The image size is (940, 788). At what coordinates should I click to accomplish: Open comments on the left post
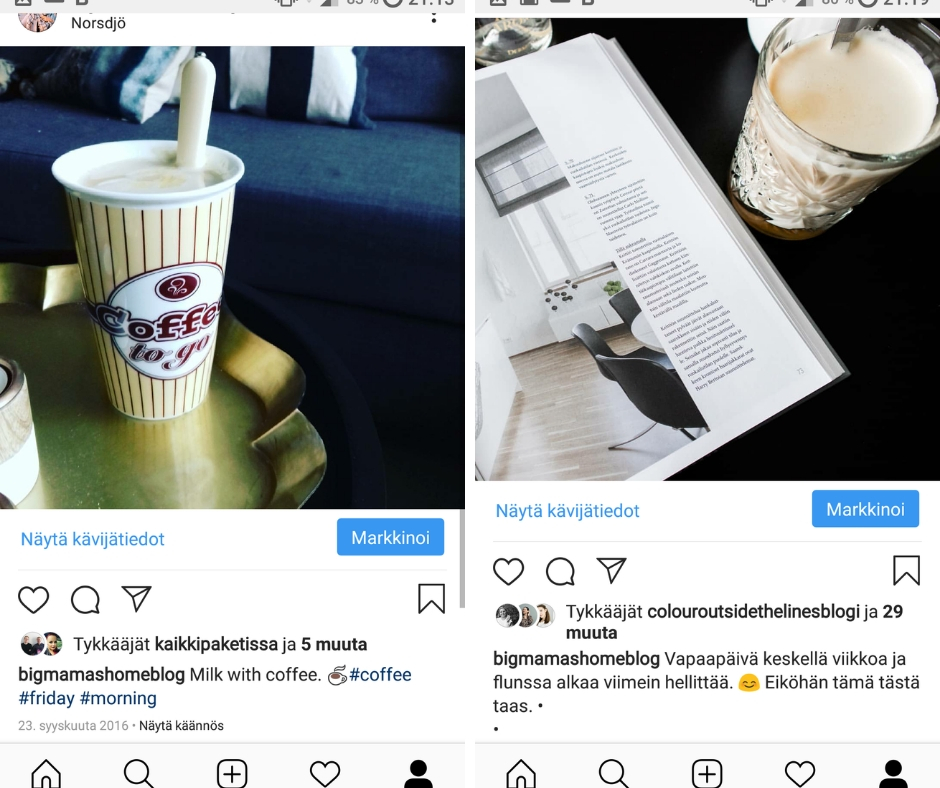[x=85, y=600]
